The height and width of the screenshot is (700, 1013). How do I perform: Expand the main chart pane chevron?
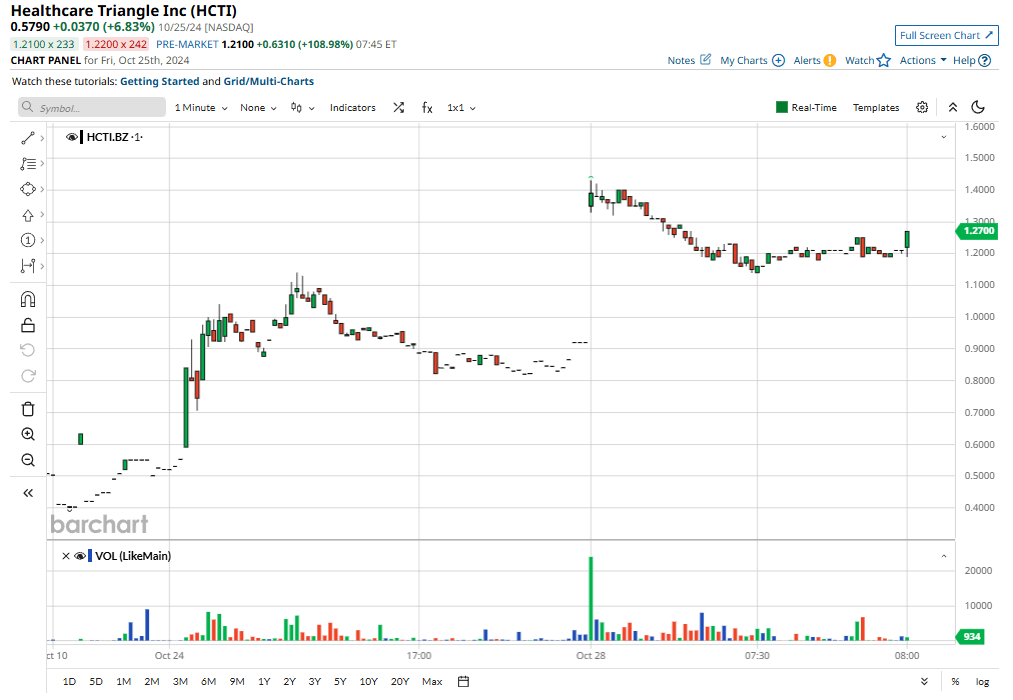click(944, 137)
